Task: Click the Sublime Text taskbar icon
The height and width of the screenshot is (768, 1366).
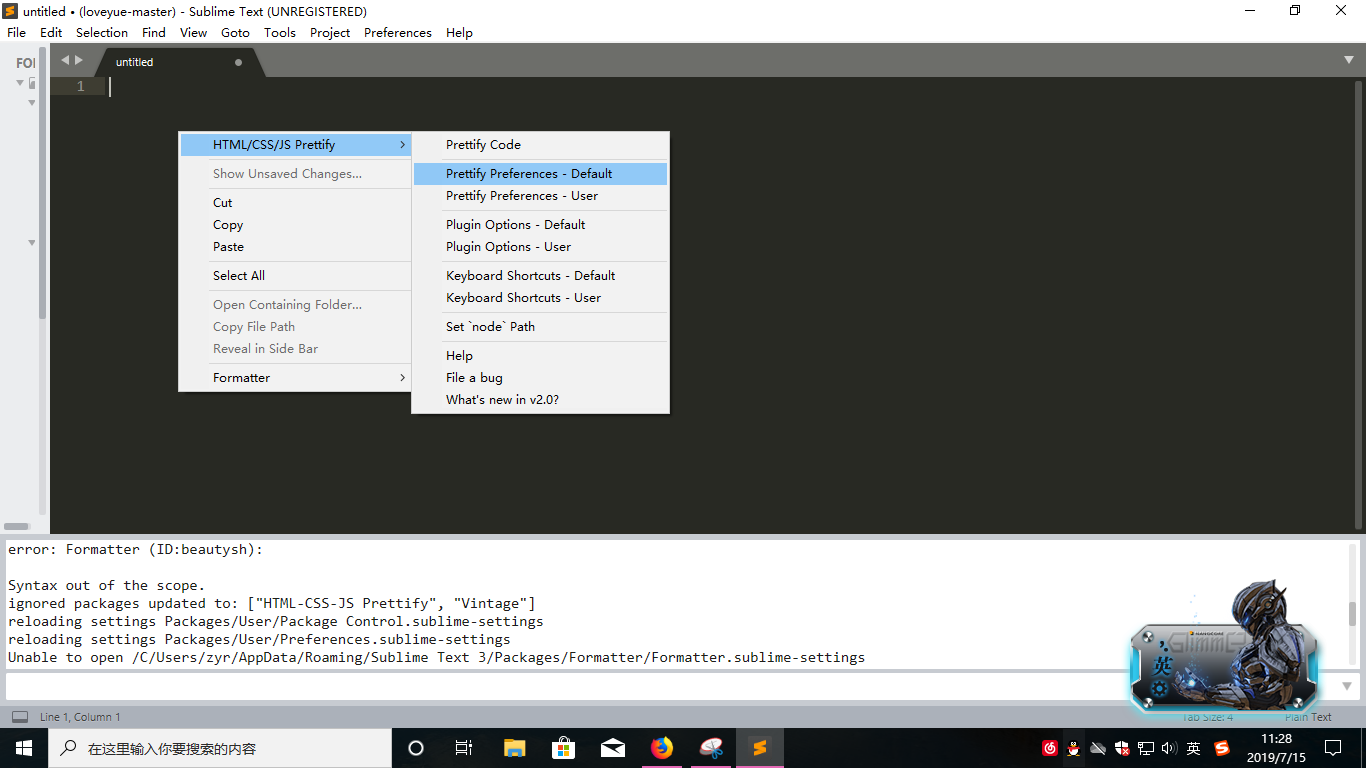Action: pyautogui.click(x=760, y=748)
